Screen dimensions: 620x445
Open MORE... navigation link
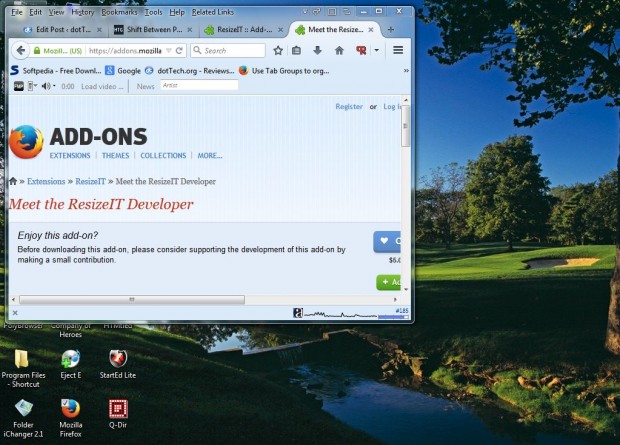[210, 155]
